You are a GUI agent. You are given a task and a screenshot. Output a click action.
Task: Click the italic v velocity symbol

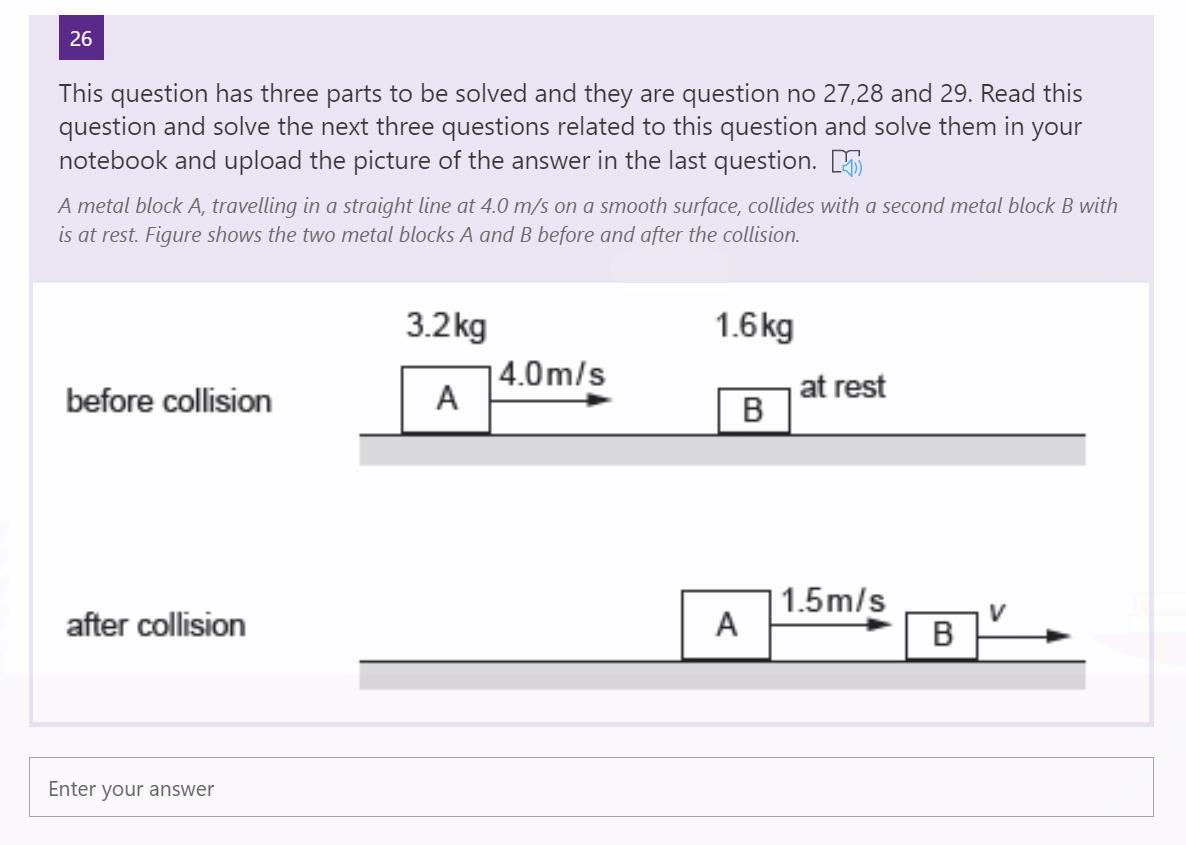tap(997, 611)
